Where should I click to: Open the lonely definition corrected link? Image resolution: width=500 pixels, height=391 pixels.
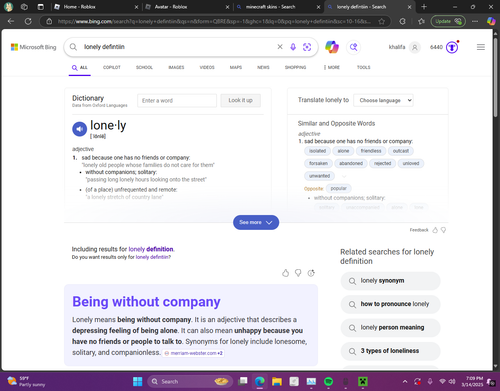tap(151, 249)
